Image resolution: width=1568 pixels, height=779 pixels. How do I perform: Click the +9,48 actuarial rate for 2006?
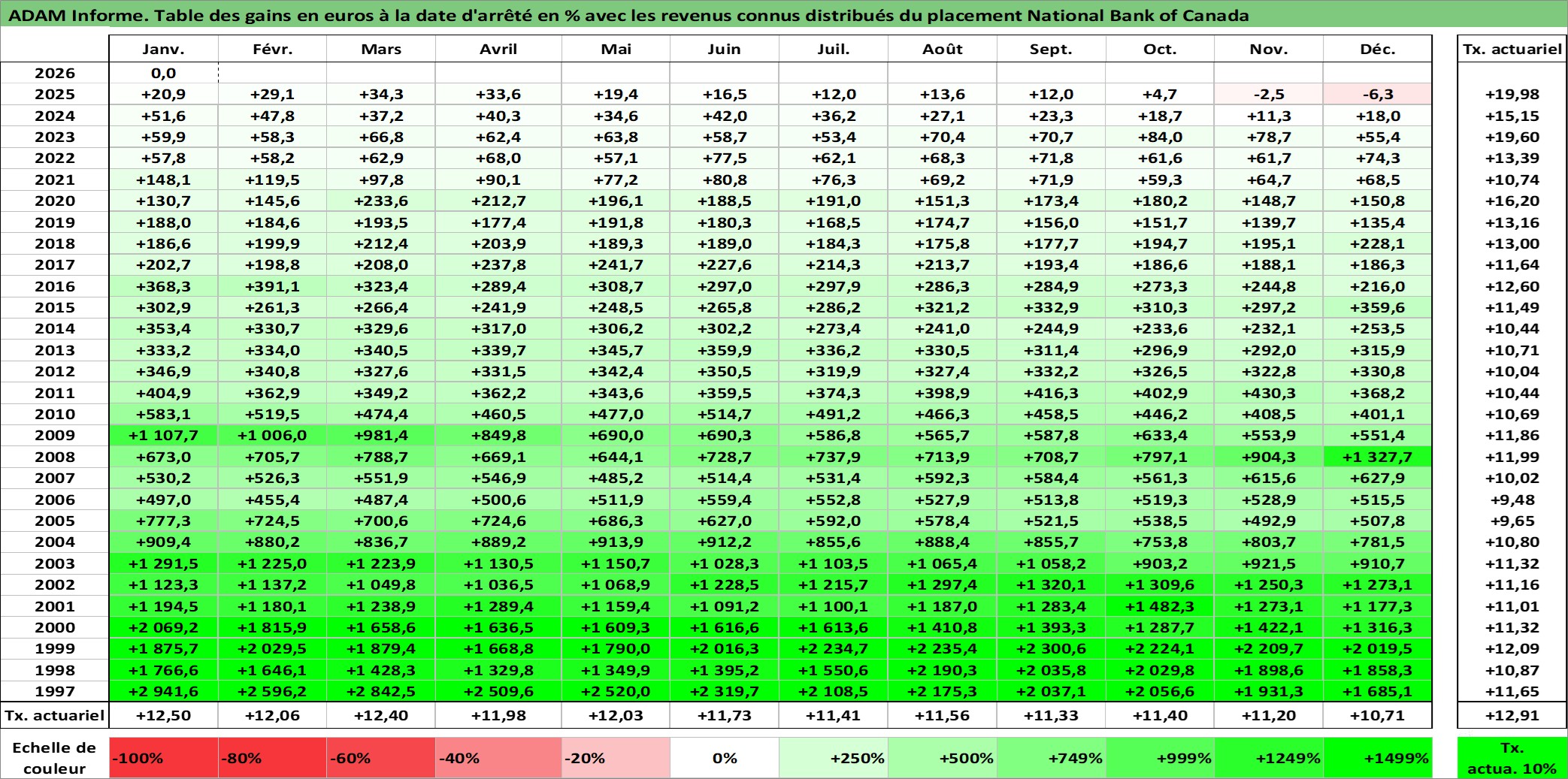(x=1512, y=500)
